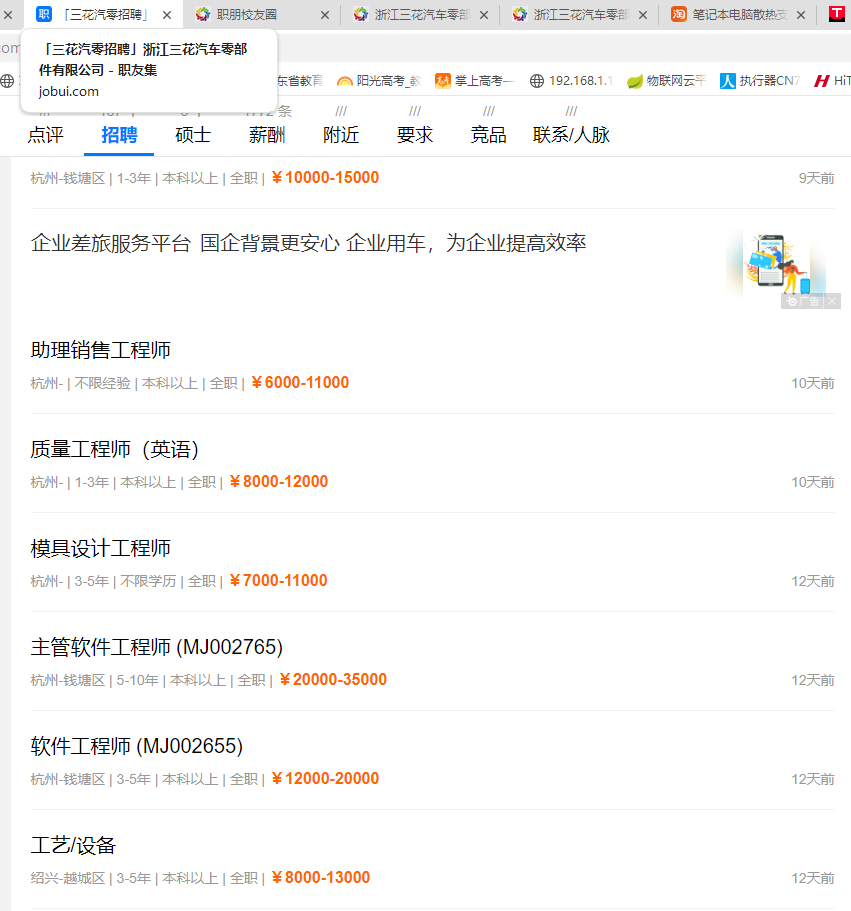This screenshot has width=851, height=911.
Task: Click the 广告 label icon on the ad
Action: [803, 301]
